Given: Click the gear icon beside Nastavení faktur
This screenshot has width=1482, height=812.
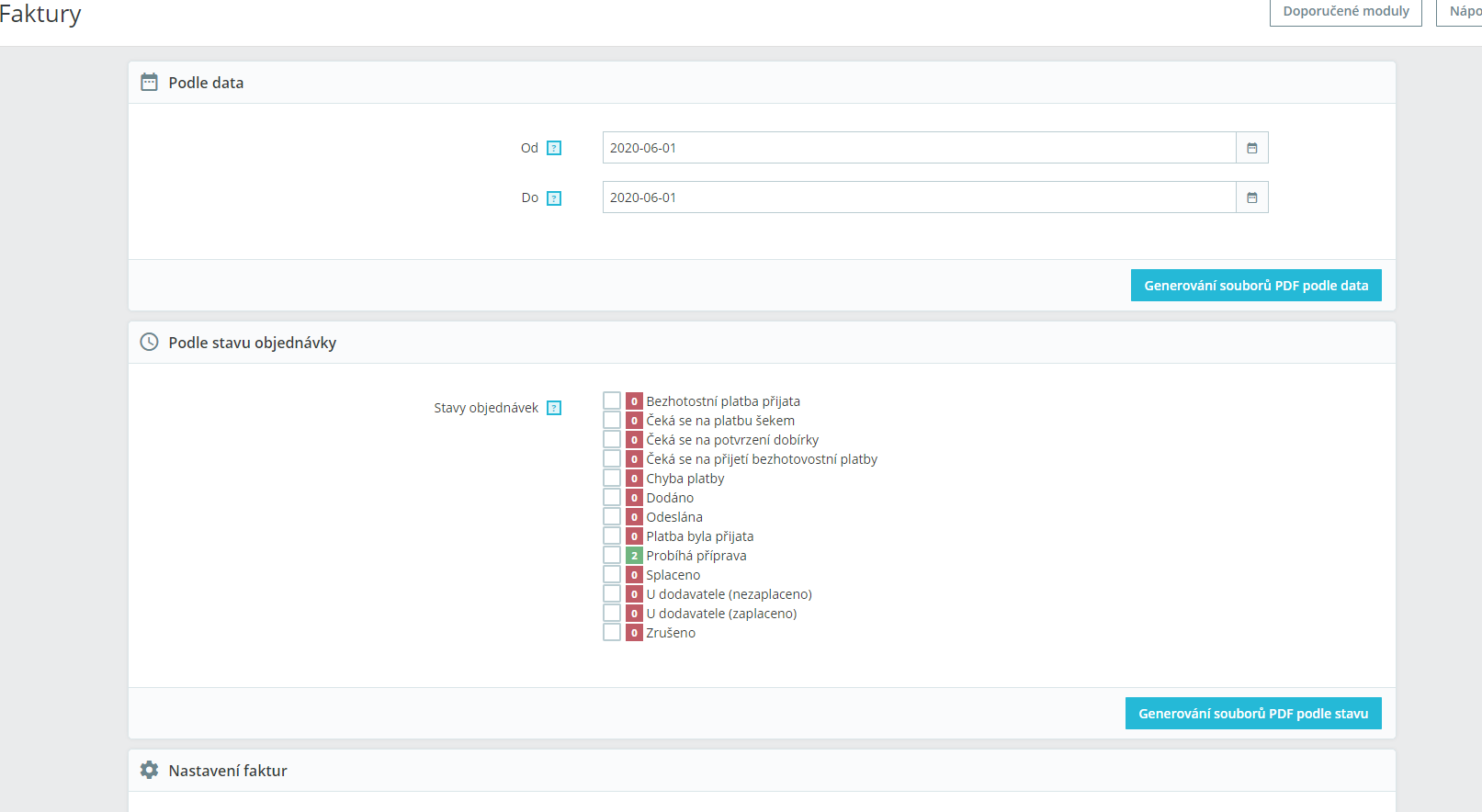Looking at the screenshot, I should pos(149,771).
